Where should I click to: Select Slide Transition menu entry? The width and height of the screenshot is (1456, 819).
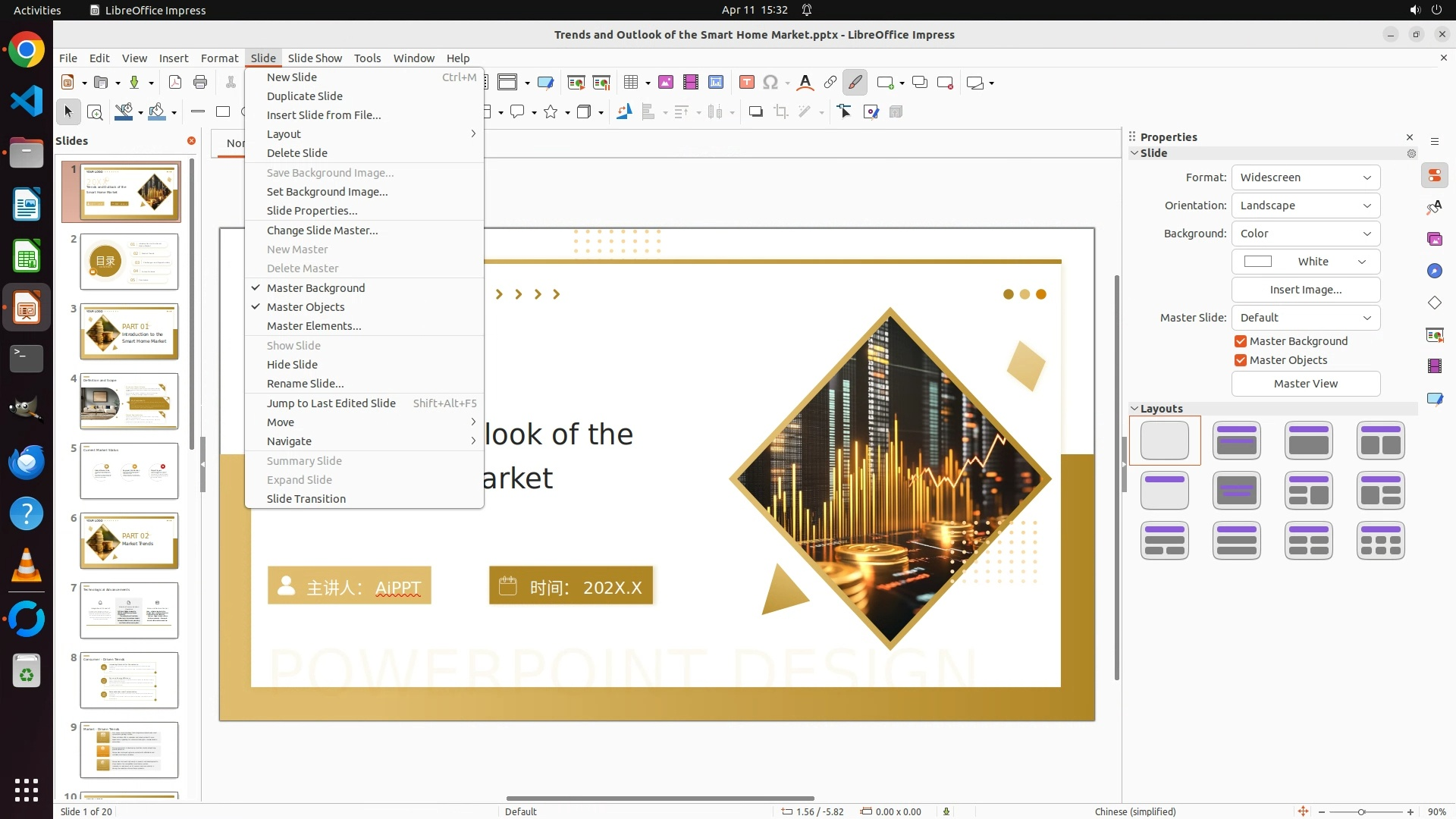click(x=306, y=499)
